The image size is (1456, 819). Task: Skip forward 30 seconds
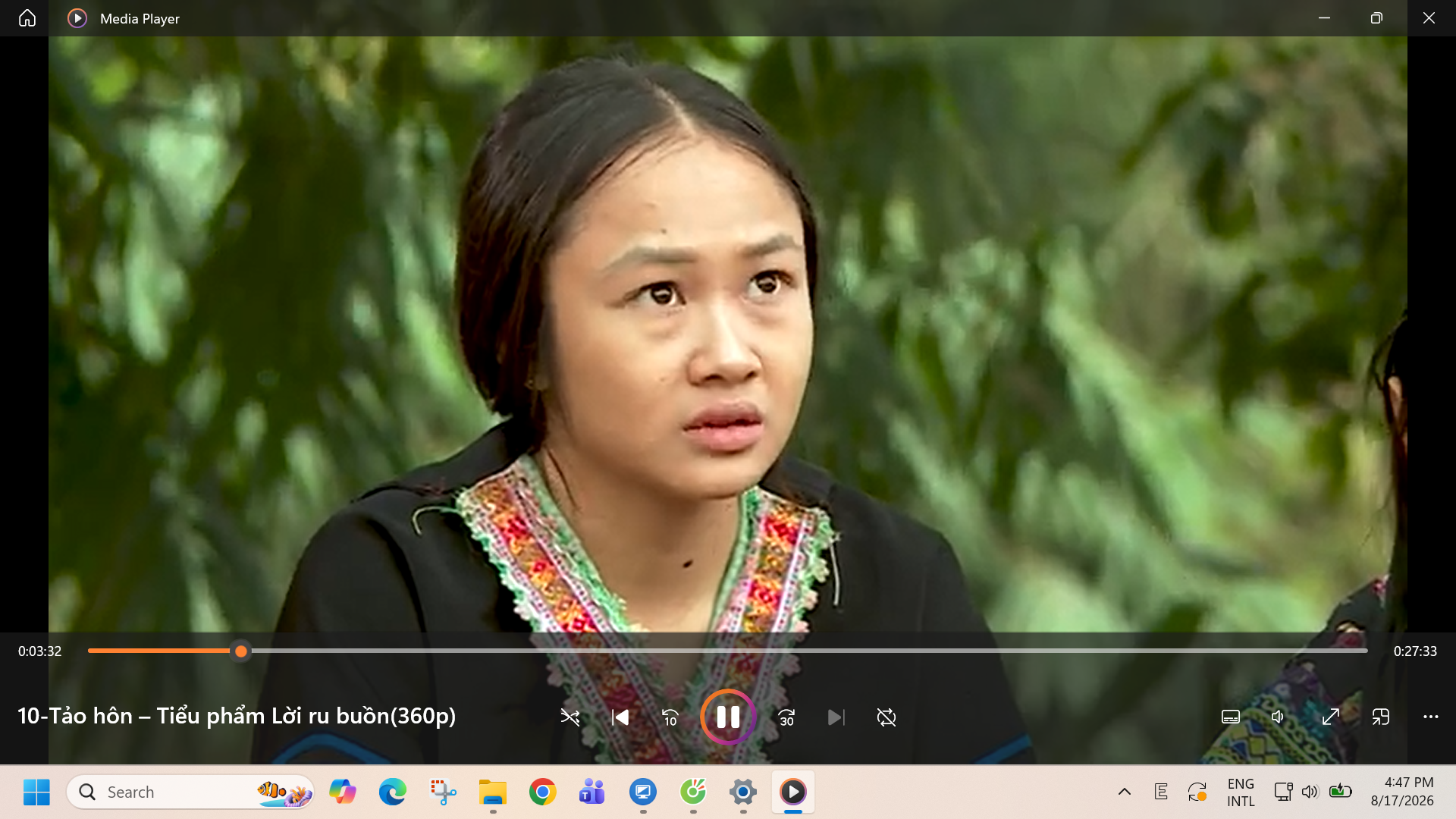(x=786, y=717)
